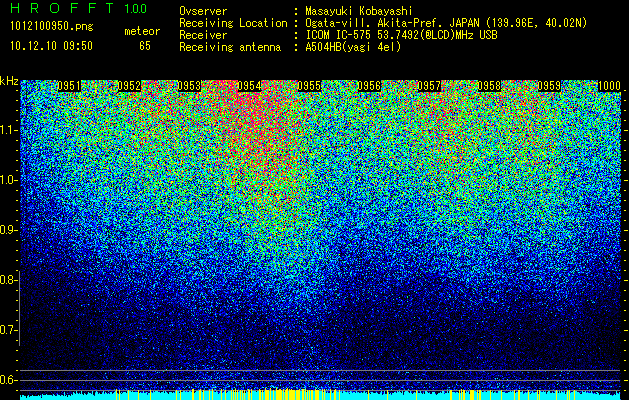Click the 1000 time marker

coord(609,86)
